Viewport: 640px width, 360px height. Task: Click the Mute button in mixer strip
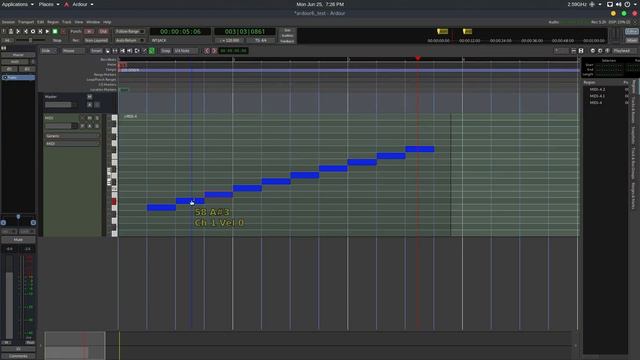[18, 240]
